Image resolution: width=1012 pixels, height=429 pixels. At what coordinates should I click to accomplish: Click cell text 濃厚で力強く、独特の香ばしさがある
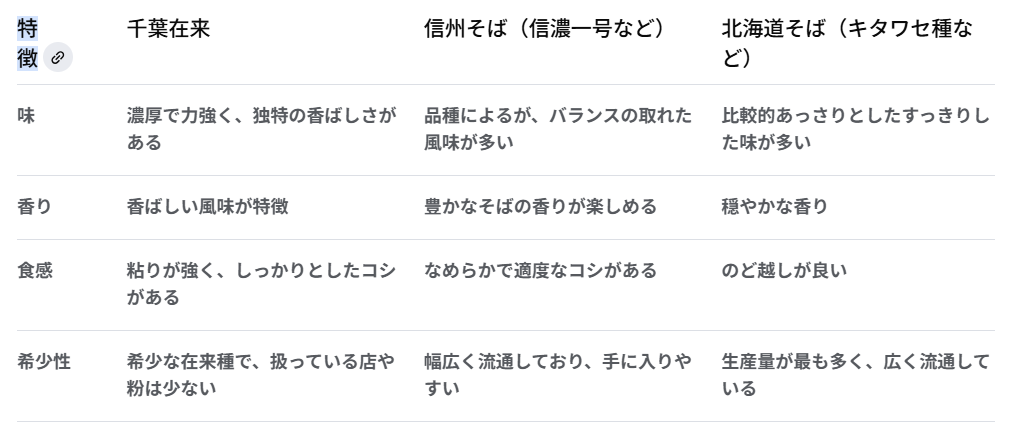261,129
